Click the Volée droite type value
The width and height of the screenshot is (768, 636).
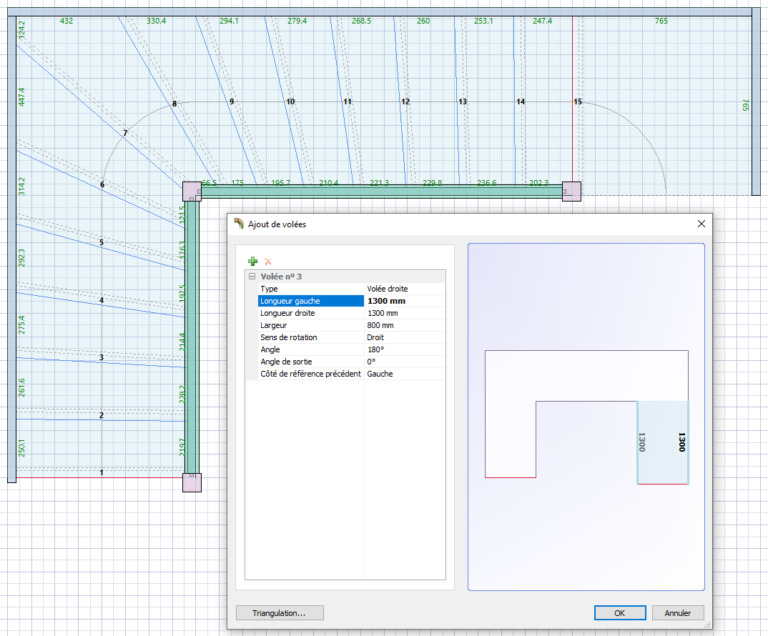[387, 289]
